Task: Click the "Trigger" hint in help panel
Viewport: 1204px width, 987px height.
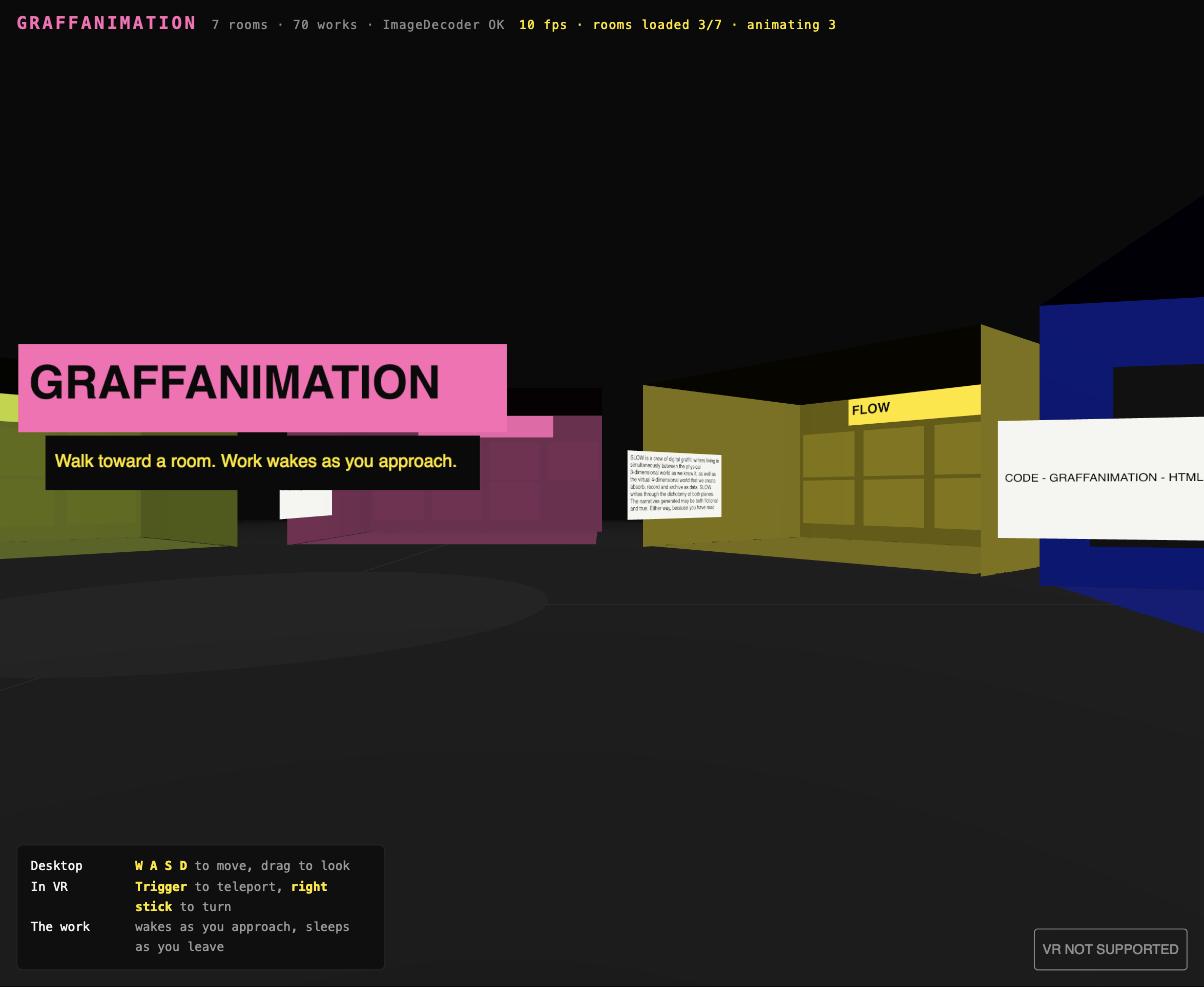Action: coord(161,887)
